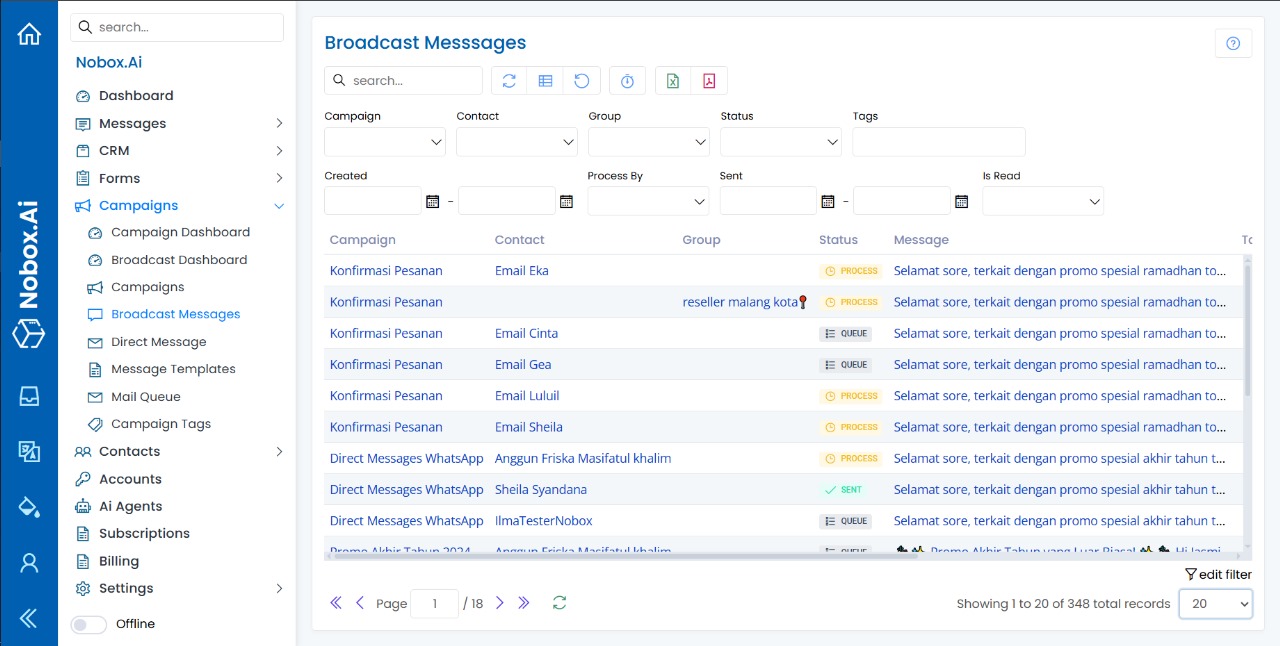Click the timer clock toolbar icon

pyautogui.click(x=627, y=81)
